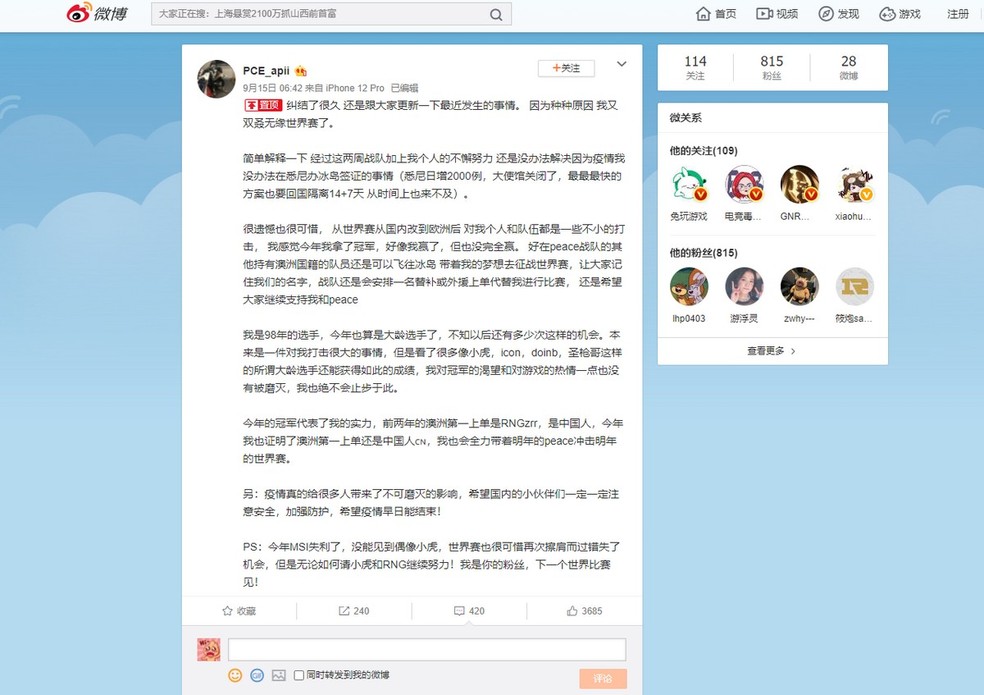Go to 首页 in top navigation
The image size is (984, 695).
click(x=716, y=14)
